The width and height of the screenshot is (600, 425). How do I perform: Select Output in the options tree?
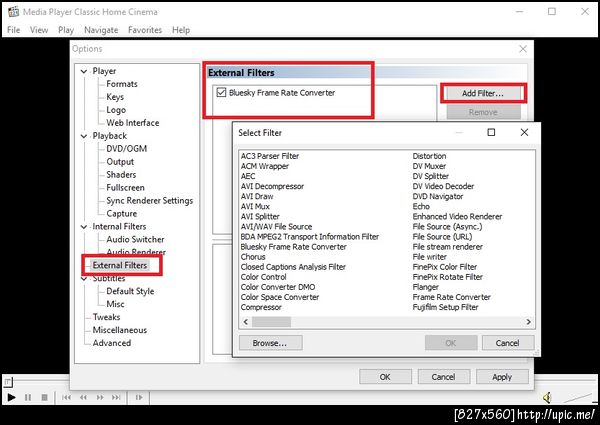(120, 162)
